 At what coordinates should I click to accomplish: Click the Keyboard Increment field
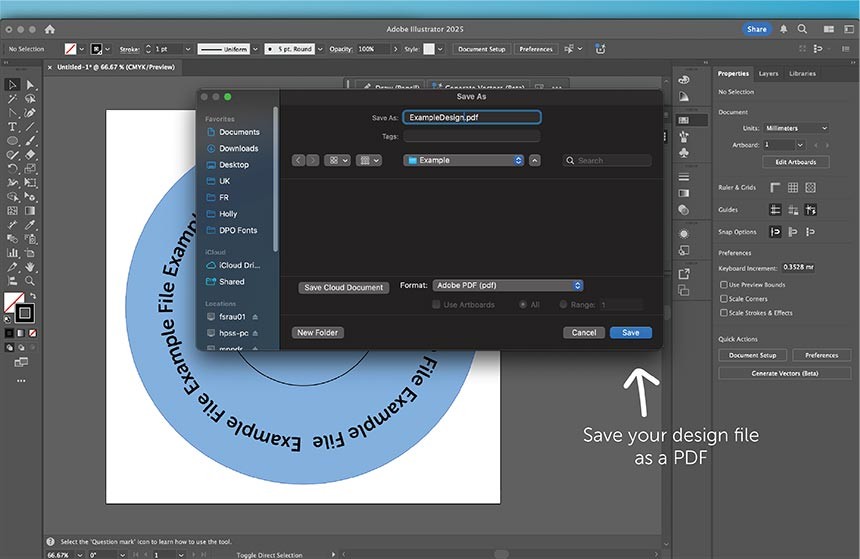(x=798, y=268)
